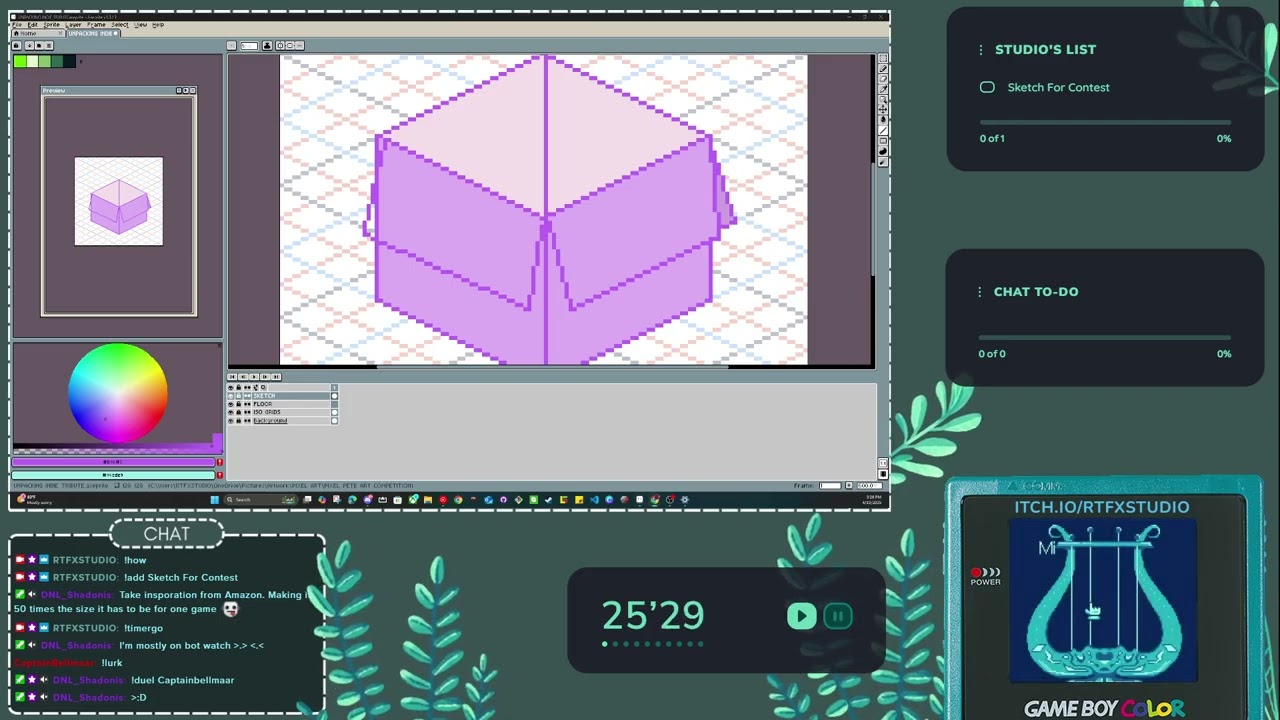The image size is (1280, 720).
Task: Start the stream timer with play button
Action: click(x=801, y=616)
